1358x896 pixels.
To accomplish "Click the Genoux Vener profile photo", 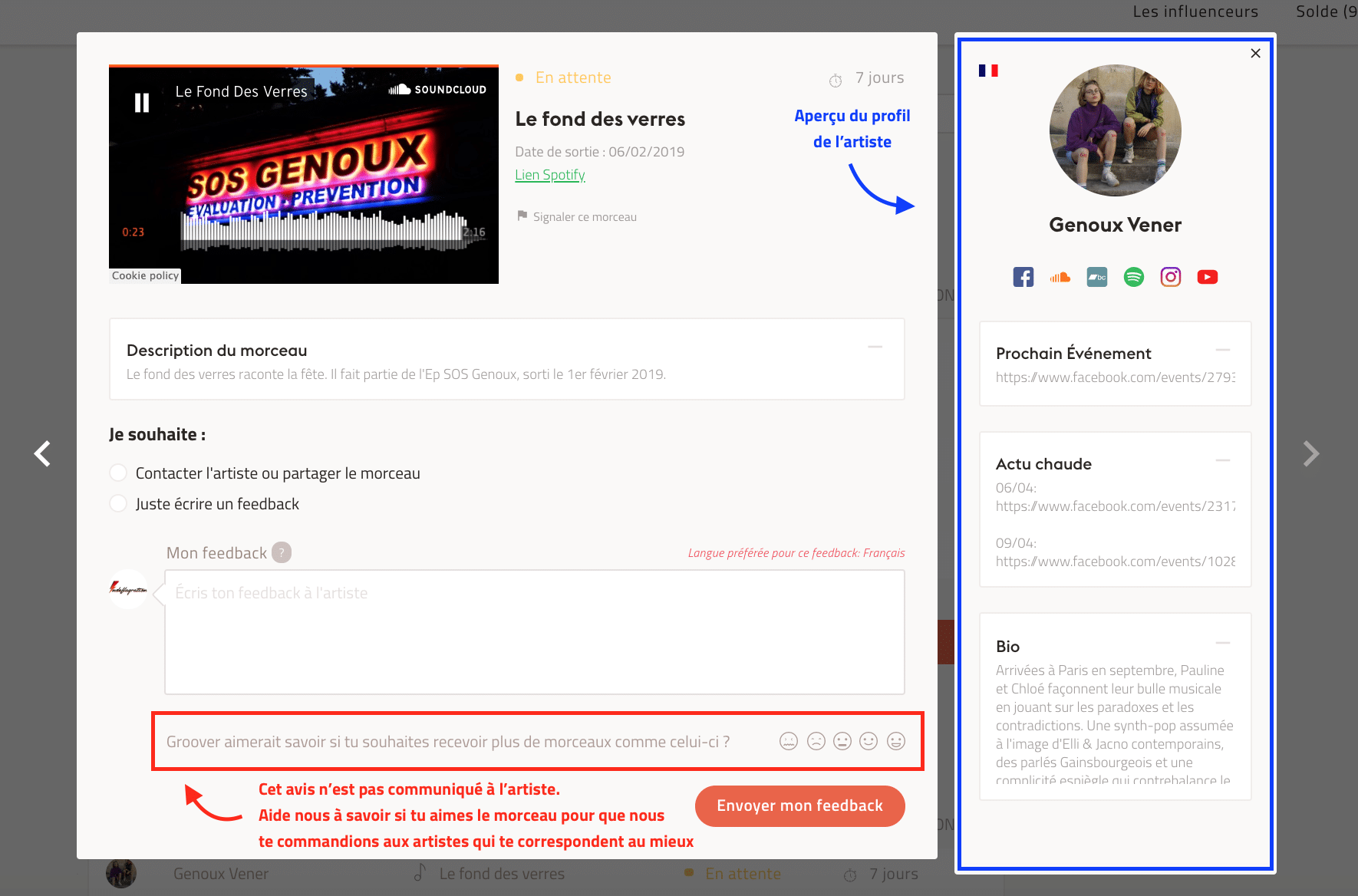I will coord(1116,130).
